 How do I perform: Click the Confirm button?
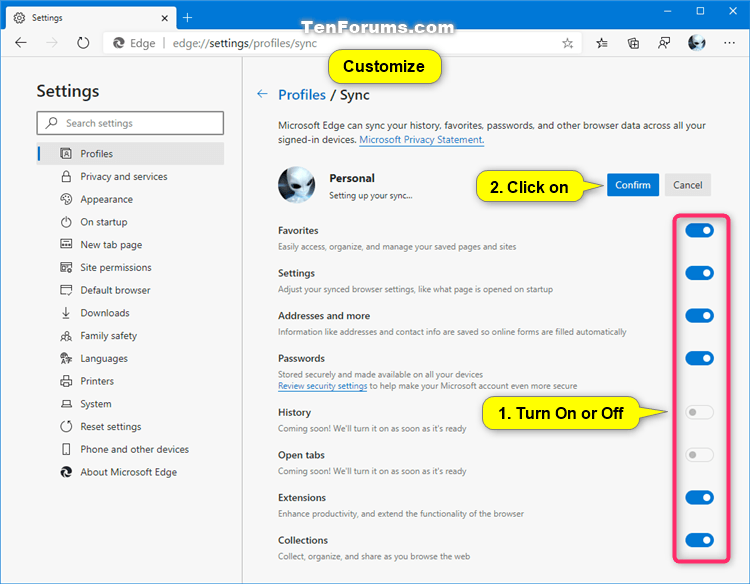632,185
